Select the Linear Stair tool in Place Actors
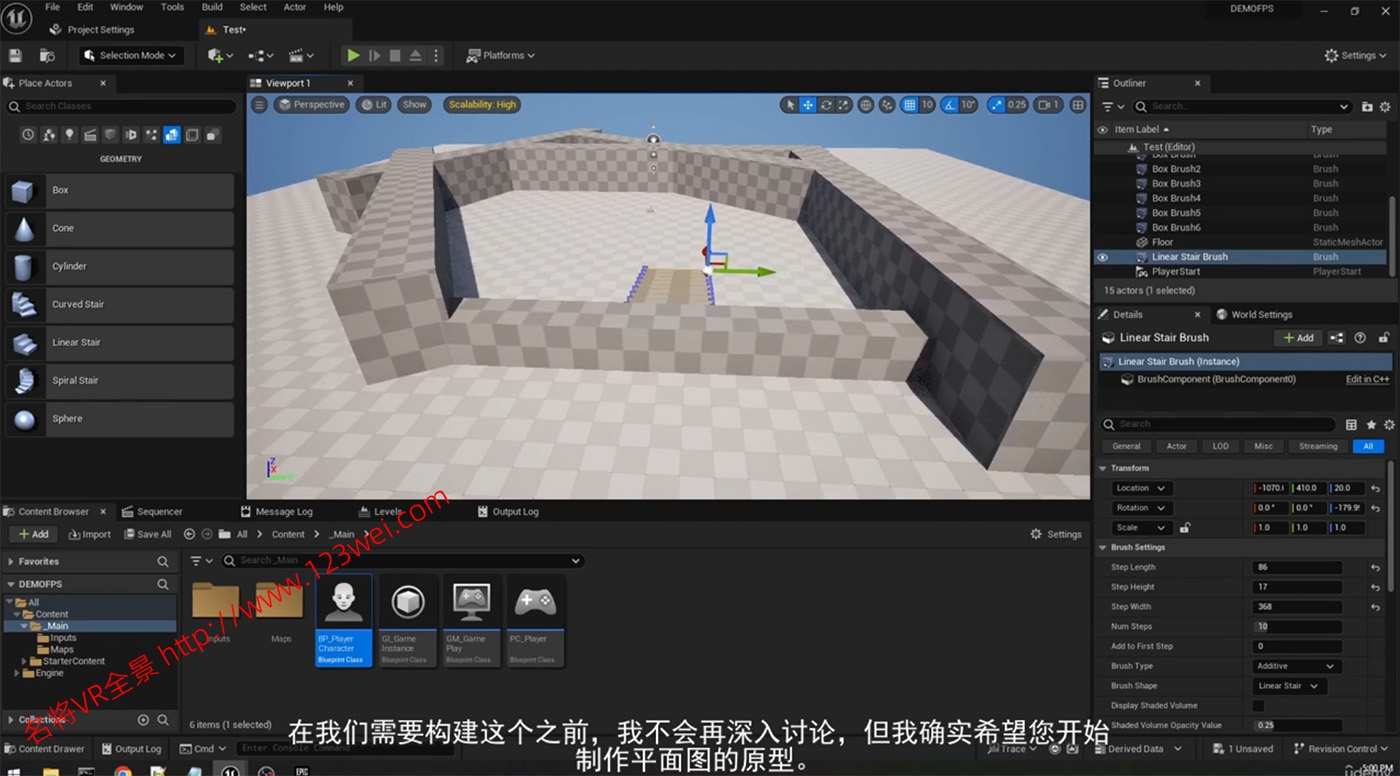The height and width of the screenshot is (776, 1400). 120,342
